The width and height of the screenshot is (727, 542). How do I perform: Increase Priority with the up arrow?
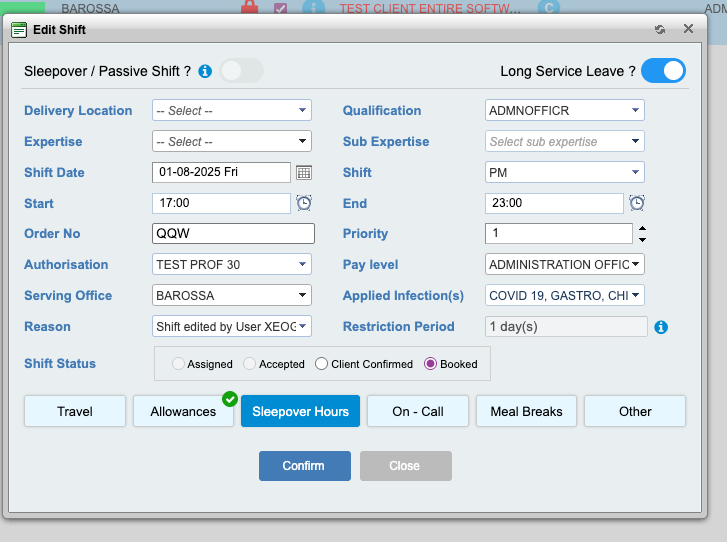(x=642, y=228)
